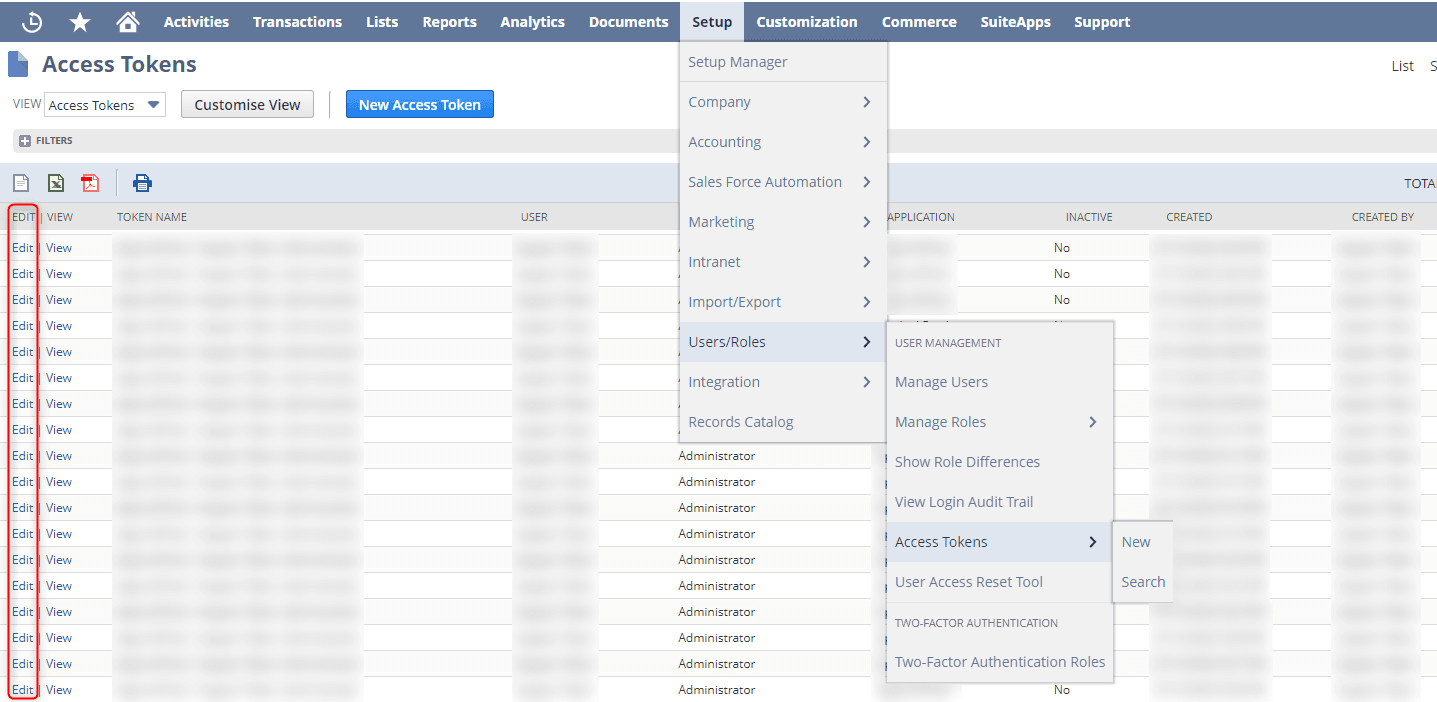Screen dimensions: 1437x702
Task: Sort by the User column header
Action: [x=534, y=217]
